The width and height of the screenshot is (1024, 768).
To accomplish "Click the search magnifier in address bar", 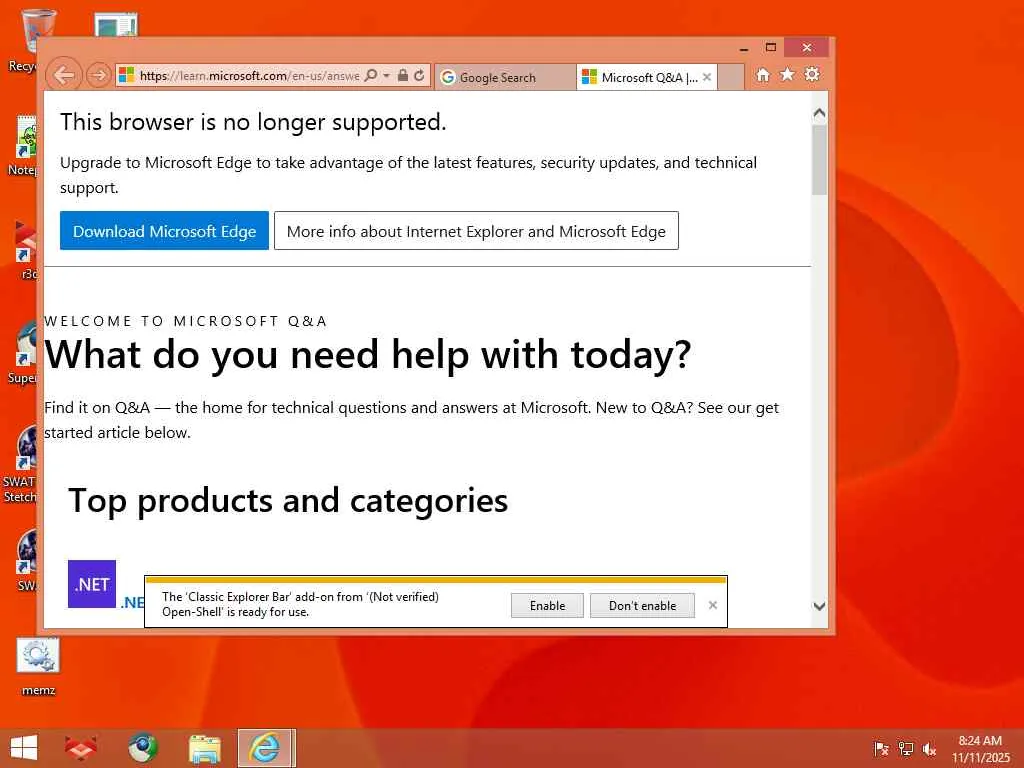I will tap(370, 76).
